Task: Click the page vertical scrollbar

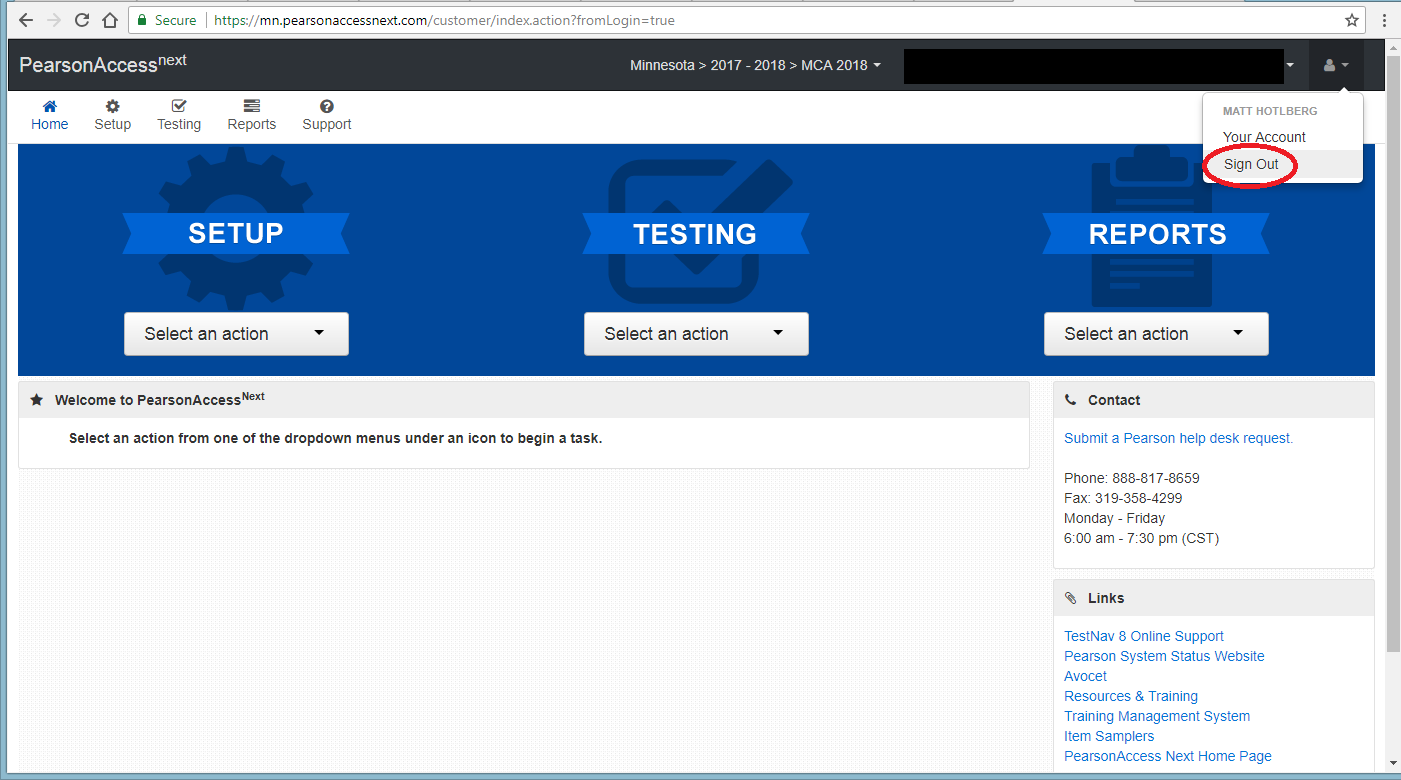Action: click(x=1392, y=400)
